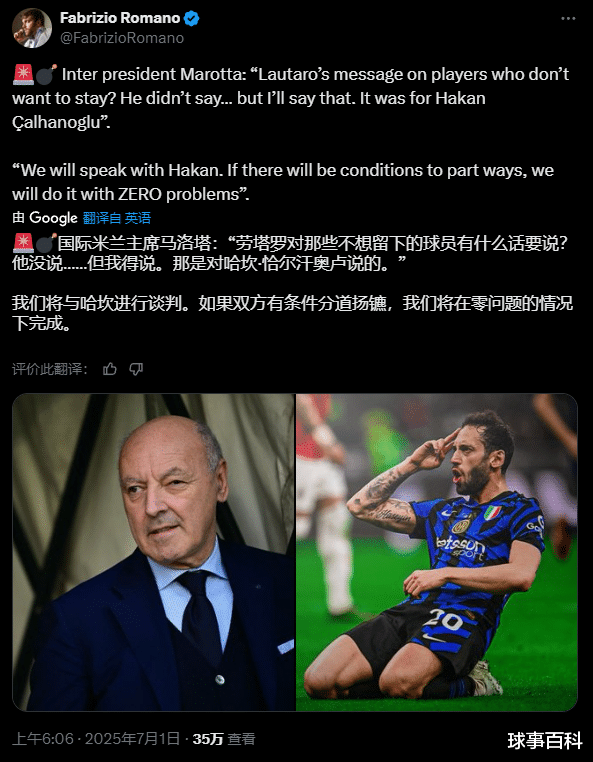Open the three-dot more options menu
593x762 pixels.
568,18
